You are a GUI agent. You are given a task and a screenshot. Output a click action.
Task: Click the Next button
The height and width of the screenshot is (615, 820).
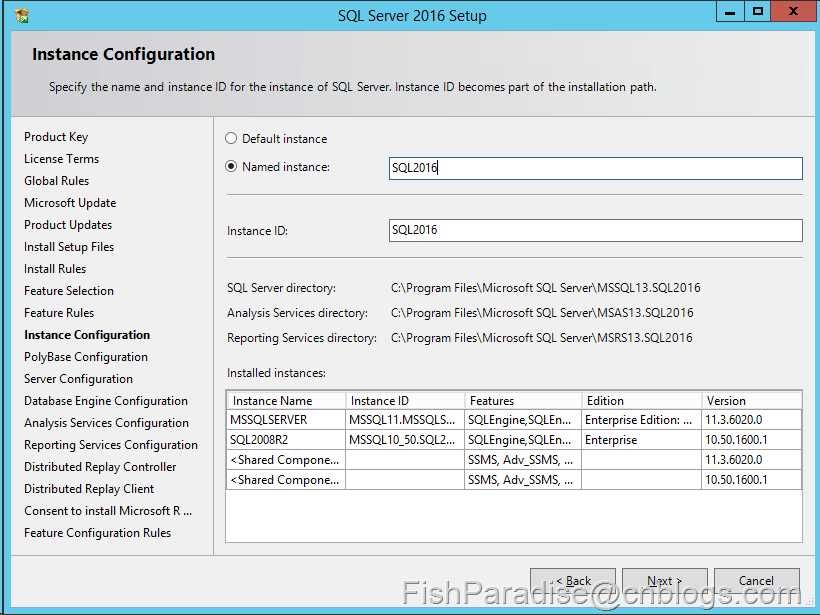(x=665, y=581)
